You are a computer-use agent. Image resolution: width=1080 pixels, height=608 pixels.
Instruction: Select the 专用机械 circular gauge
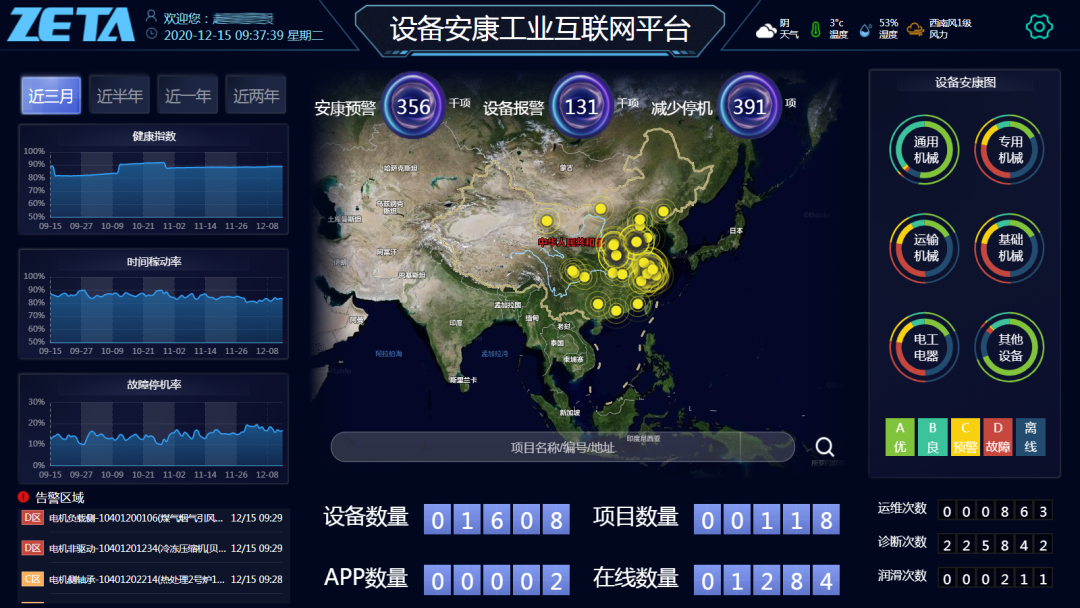pos(1010,150)
